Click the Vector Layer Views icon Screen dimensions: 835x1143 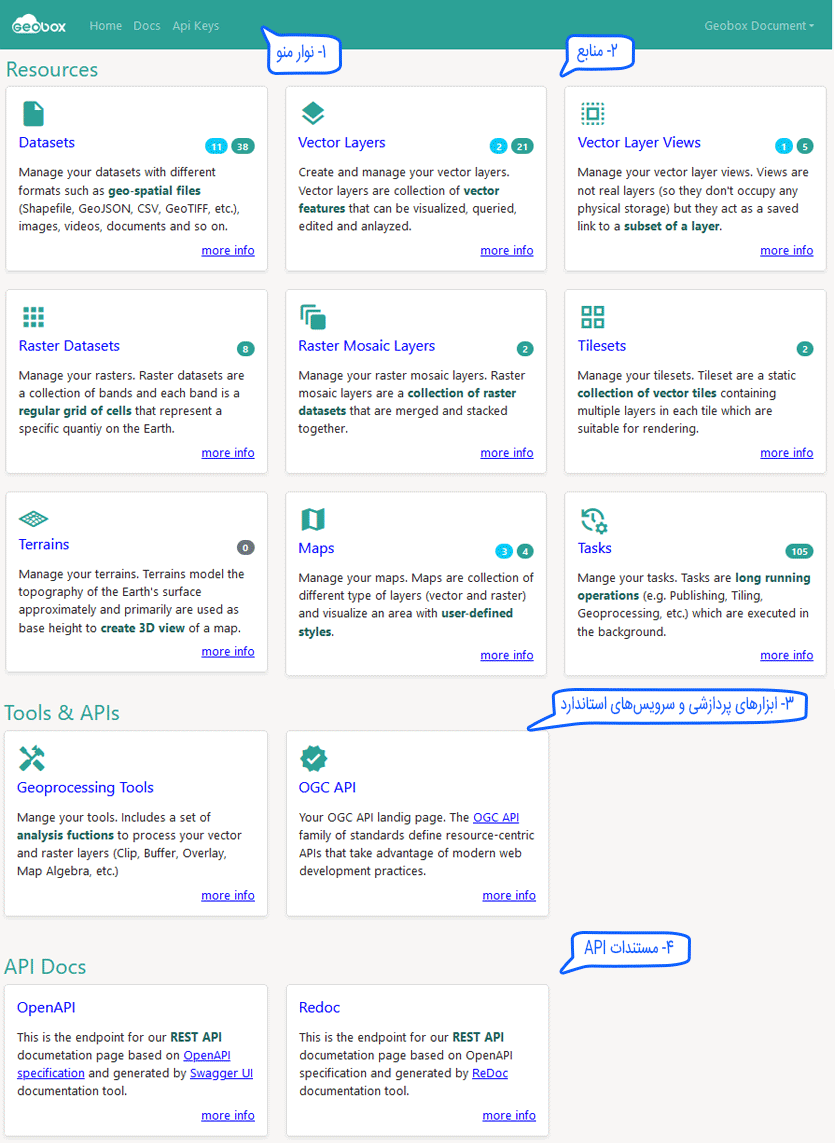click(592, 113)
